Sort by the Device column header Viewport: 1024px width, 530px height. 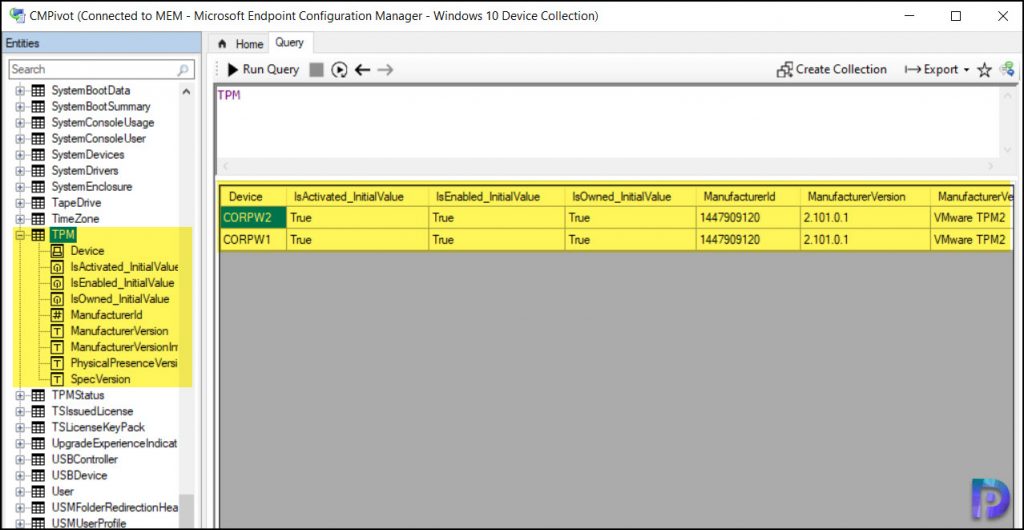pyautogui.click(x=253, y=196)
